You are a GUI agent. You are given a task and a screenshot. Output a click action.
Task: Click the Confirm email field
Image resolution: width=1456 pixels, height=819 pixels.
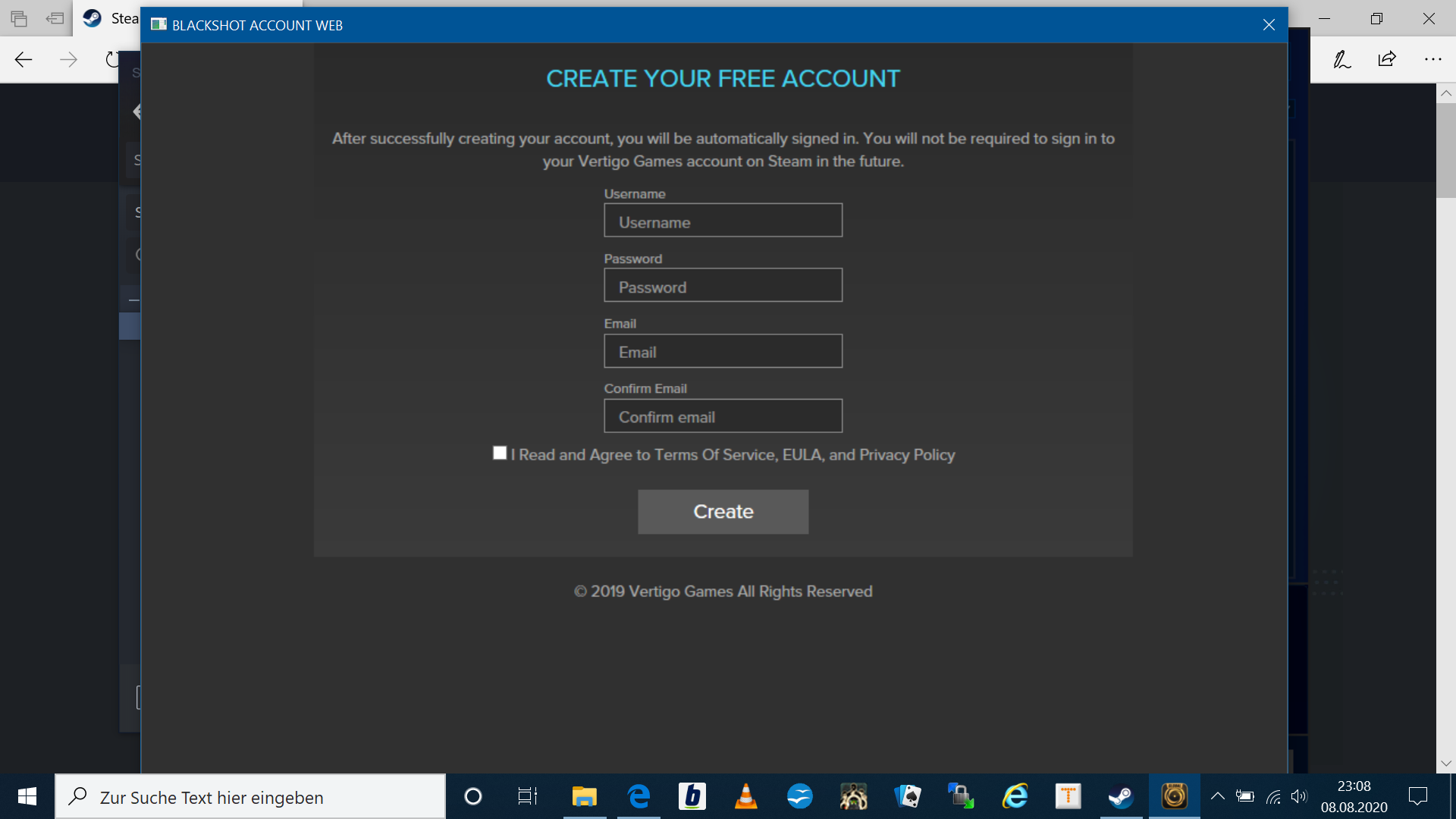pos(723,416)
